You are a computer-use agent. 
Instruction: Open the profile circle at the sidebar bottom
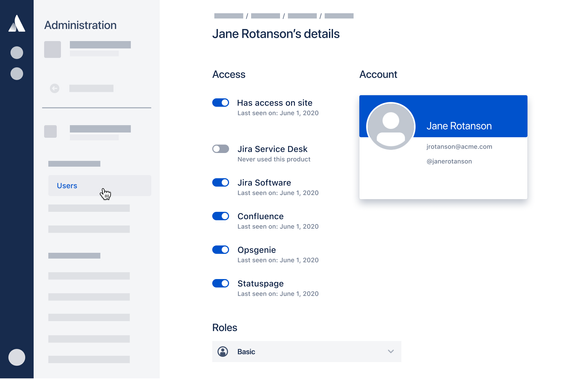pyautogui.click(x=17, y=357)
